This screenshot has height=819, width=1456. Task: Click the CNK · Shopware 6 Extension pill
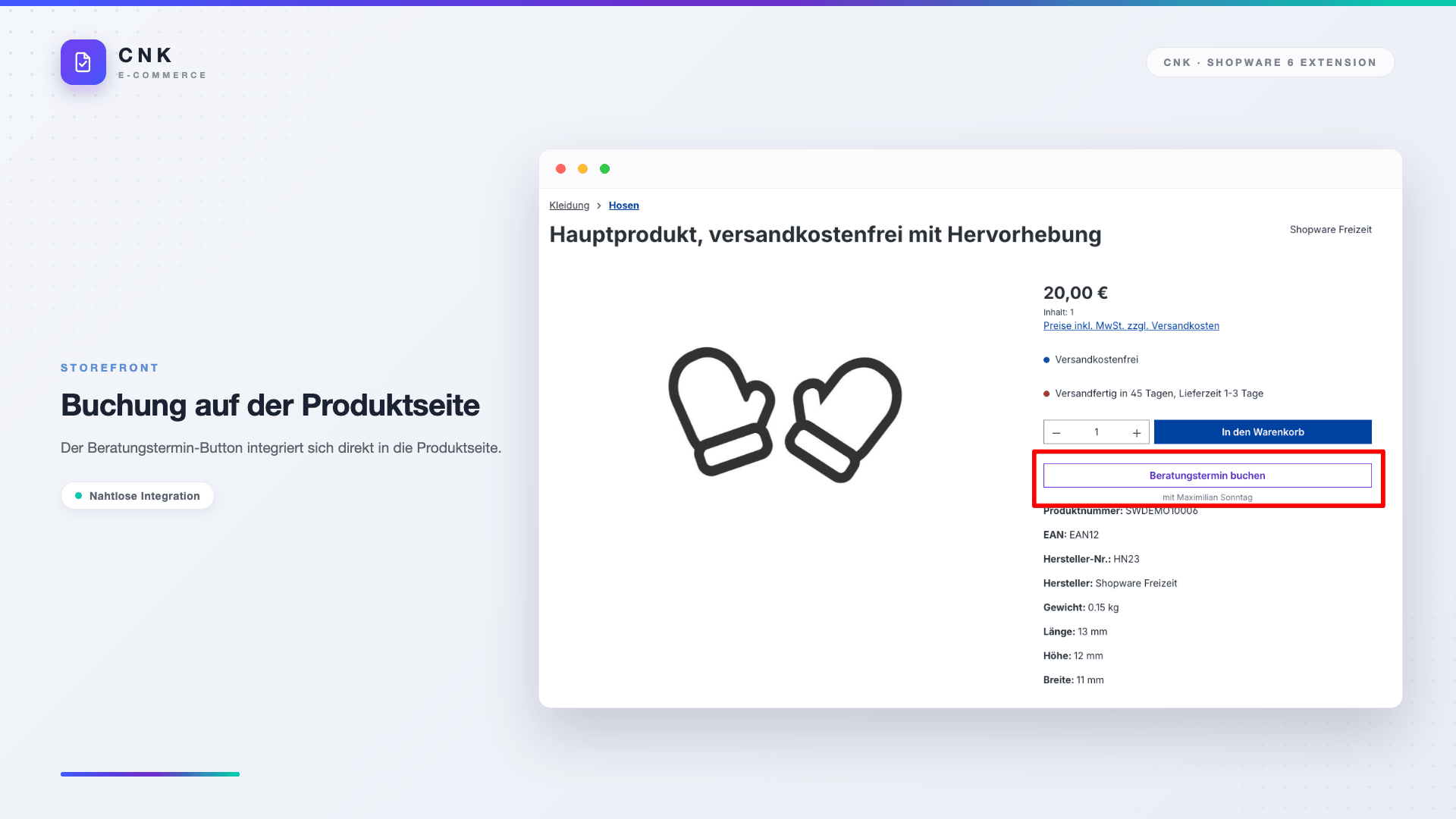coord(1270,62)
